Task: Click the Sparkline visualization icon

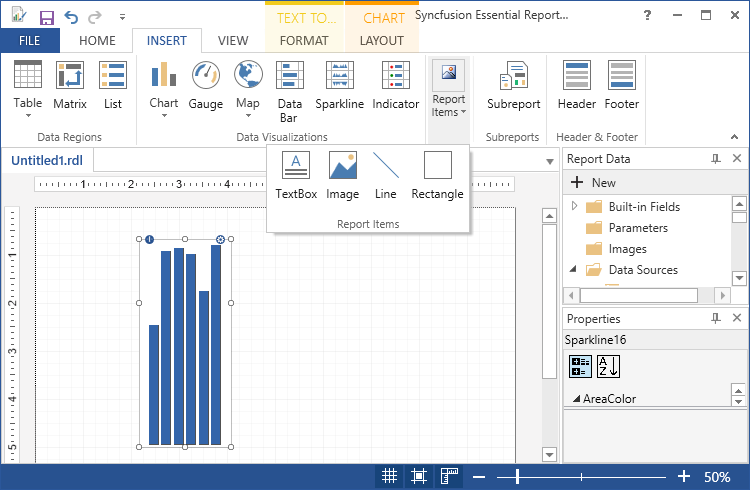Action: (339, 85)
